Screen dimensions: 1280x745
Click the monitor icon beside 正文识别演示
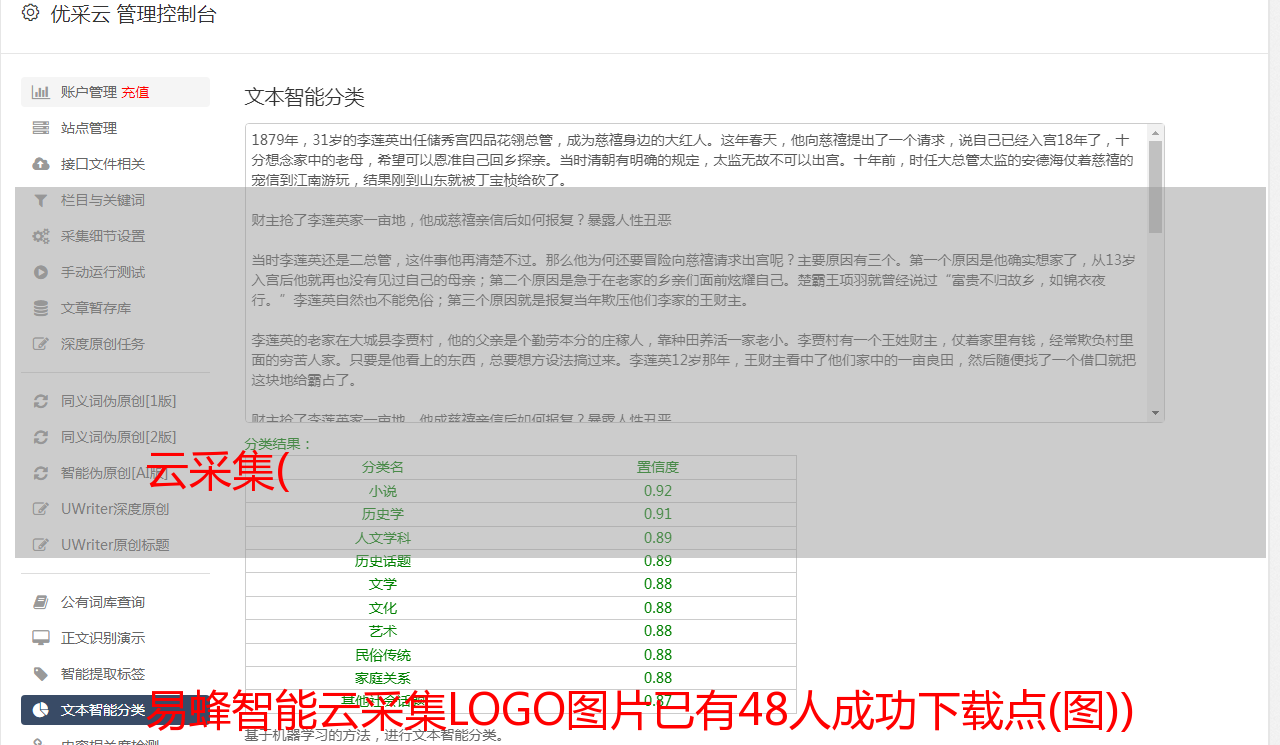click(41, 638)
